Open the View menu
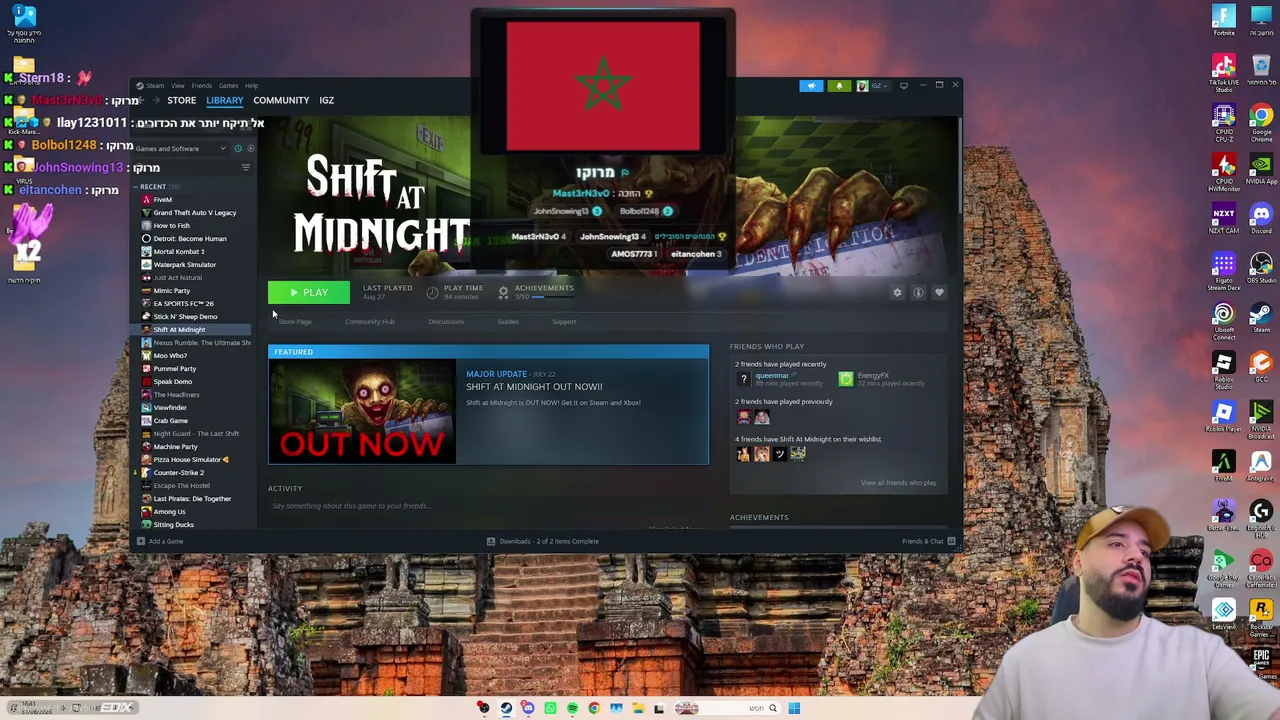1280x720 pixels. (x=177, y=85)
